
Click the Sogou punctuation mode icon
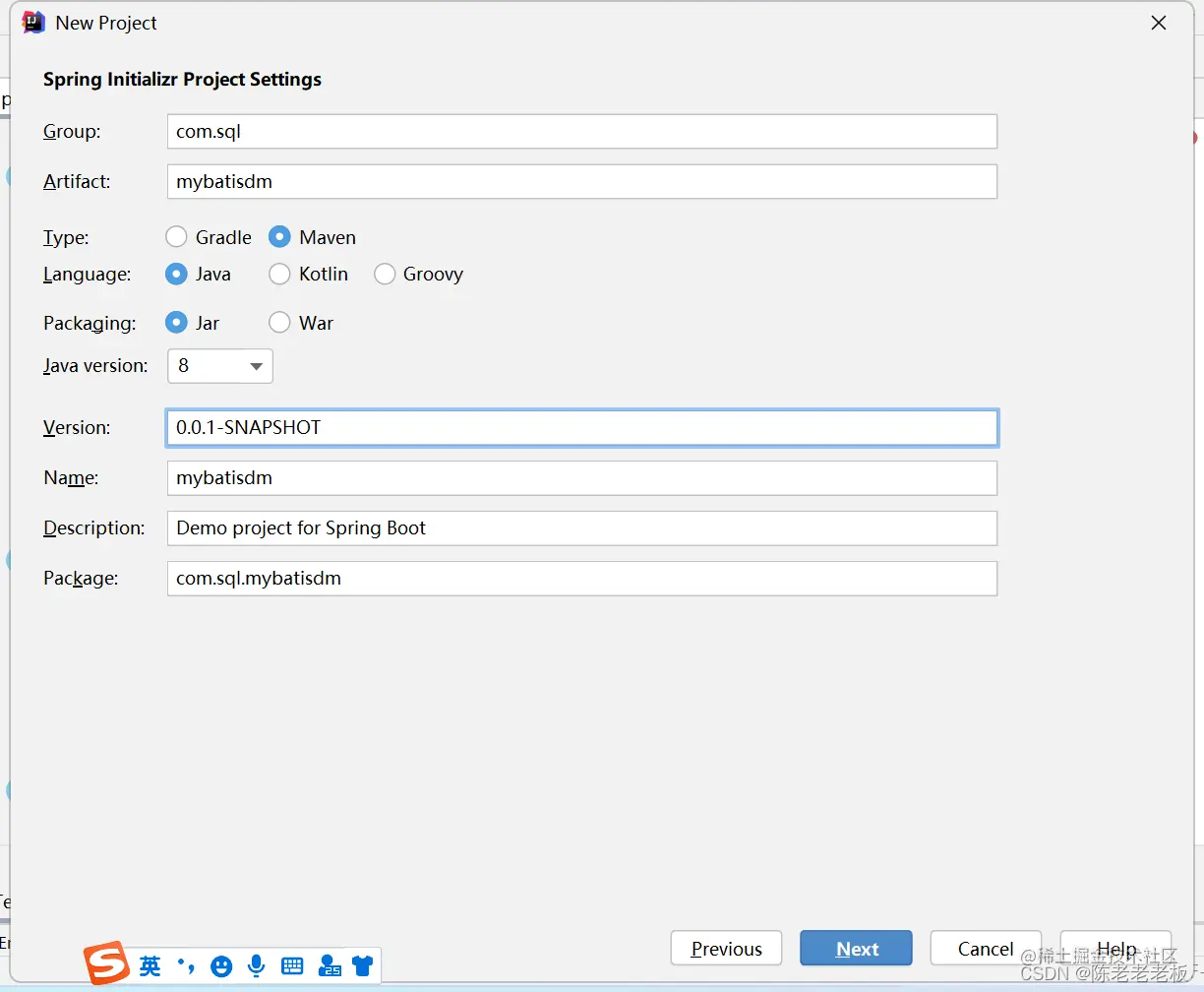[185, 966]
